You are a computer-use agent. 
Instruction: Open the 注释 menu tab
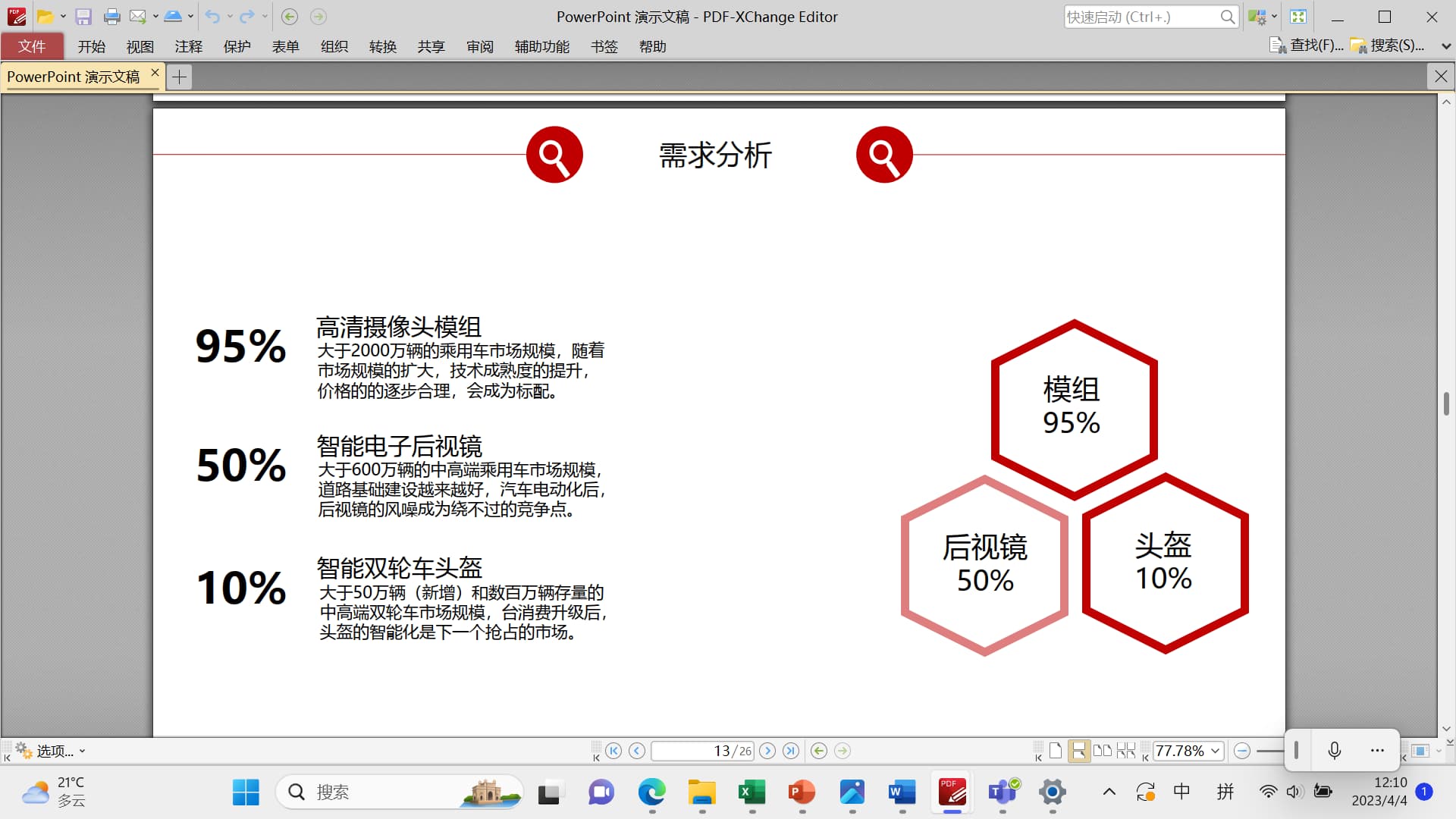click(188, 46)
